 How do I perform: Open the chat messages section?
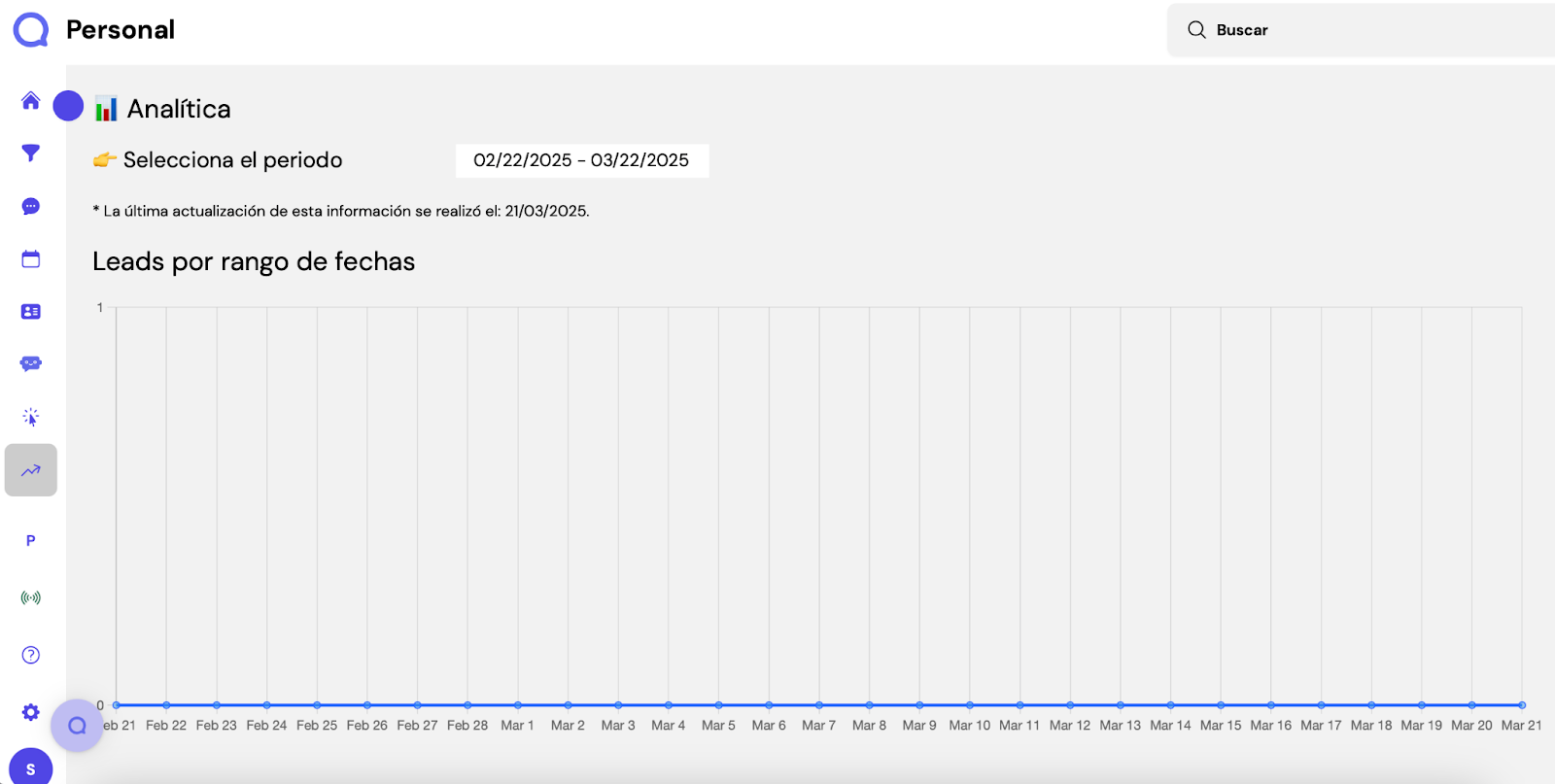pyautogui.click(x=31, y=206)
